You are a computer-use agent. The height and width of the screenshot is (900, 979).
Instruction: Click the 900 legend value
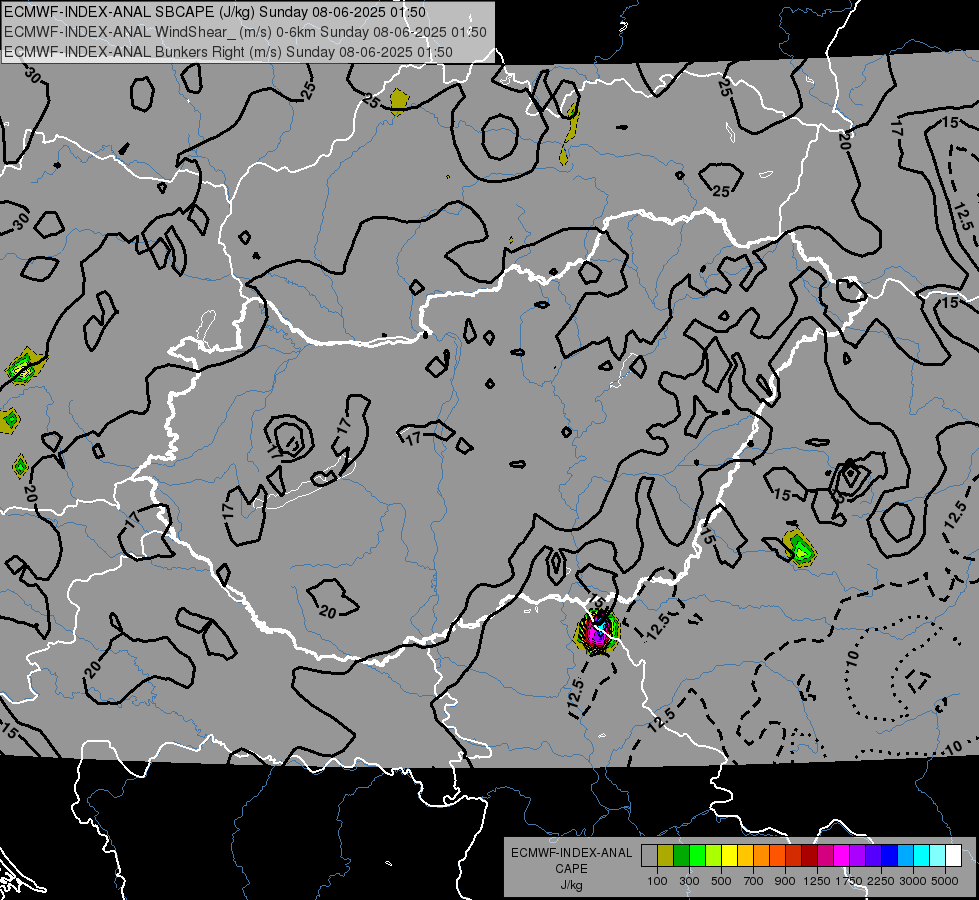785,881
